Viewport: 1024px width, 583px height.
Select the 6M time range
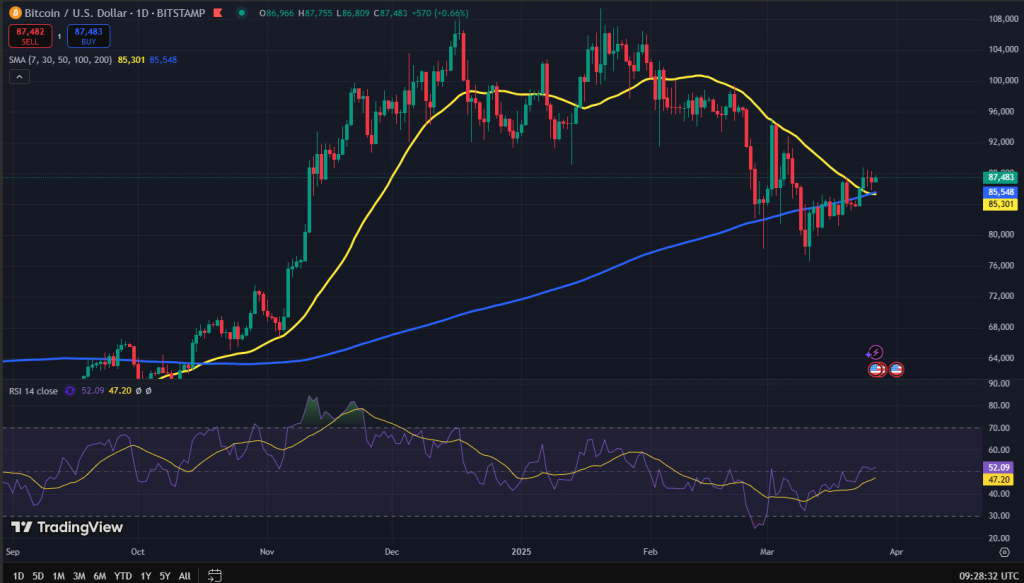99,576
